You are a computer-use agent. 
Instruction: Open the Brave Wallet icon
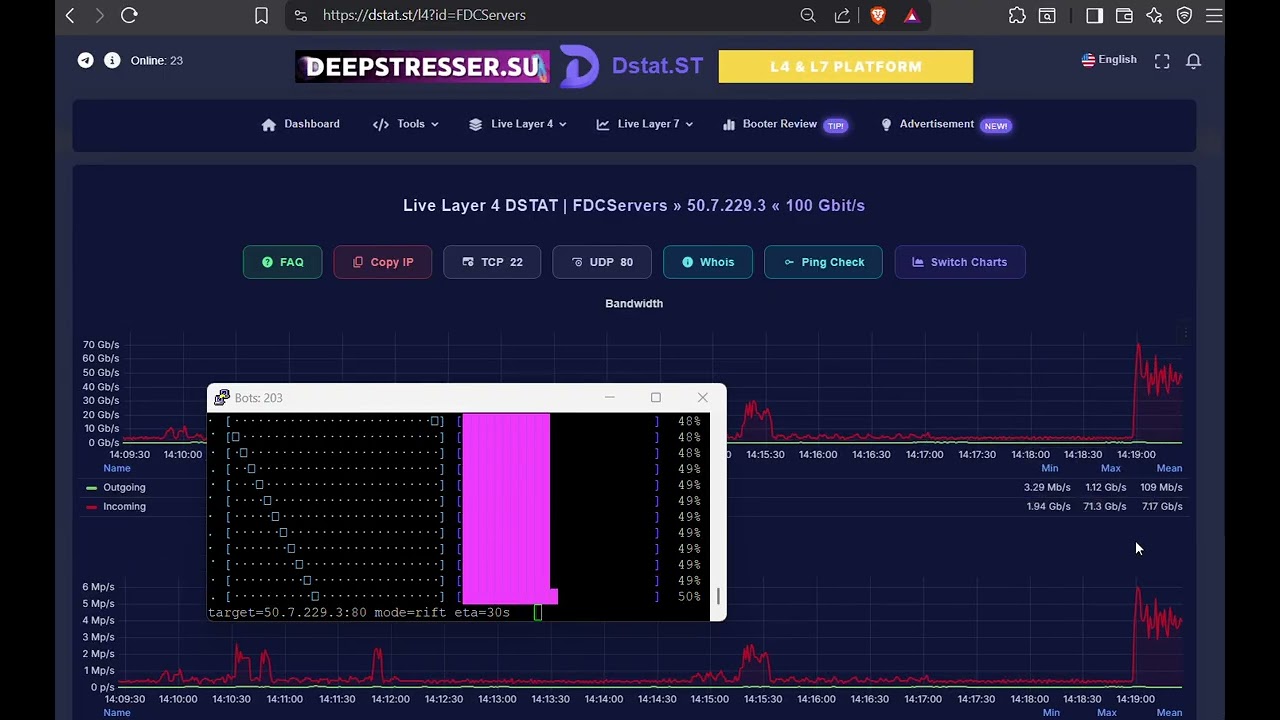point(1124,15)
